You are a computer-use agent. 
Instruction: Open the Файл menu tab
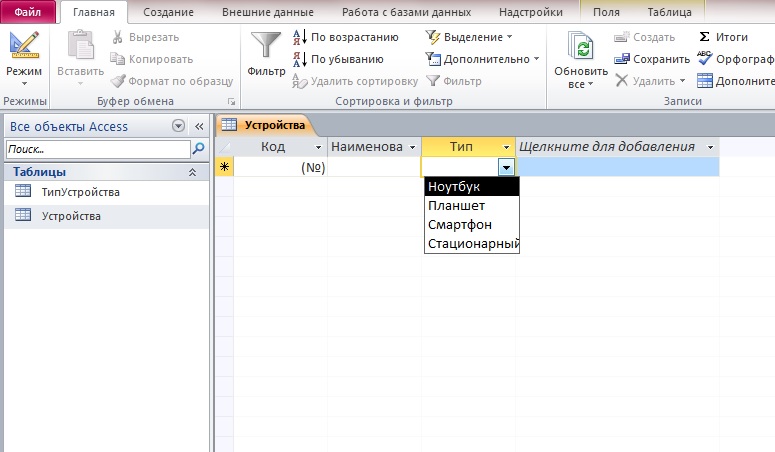point(28,12)
